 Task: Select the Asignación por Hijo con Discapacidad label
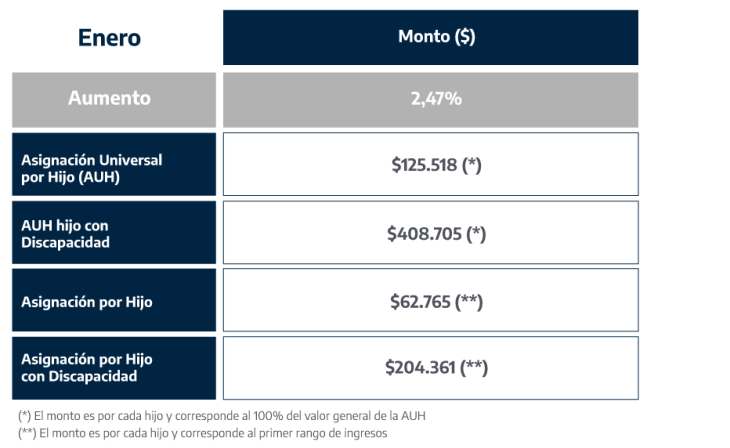click(x=87, y=368)
